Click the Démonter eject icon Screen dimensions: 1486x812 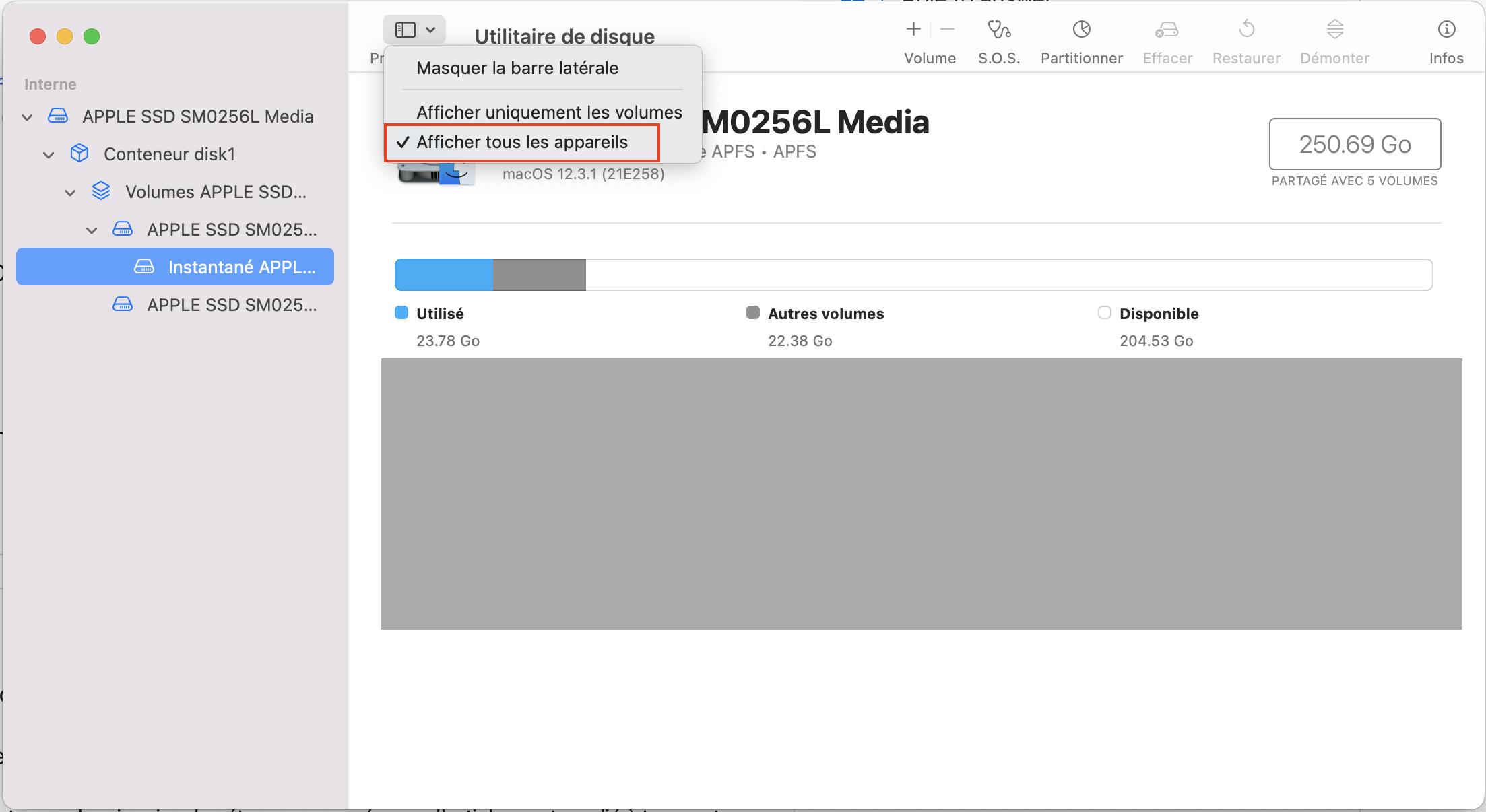(x=1334, y=30)
